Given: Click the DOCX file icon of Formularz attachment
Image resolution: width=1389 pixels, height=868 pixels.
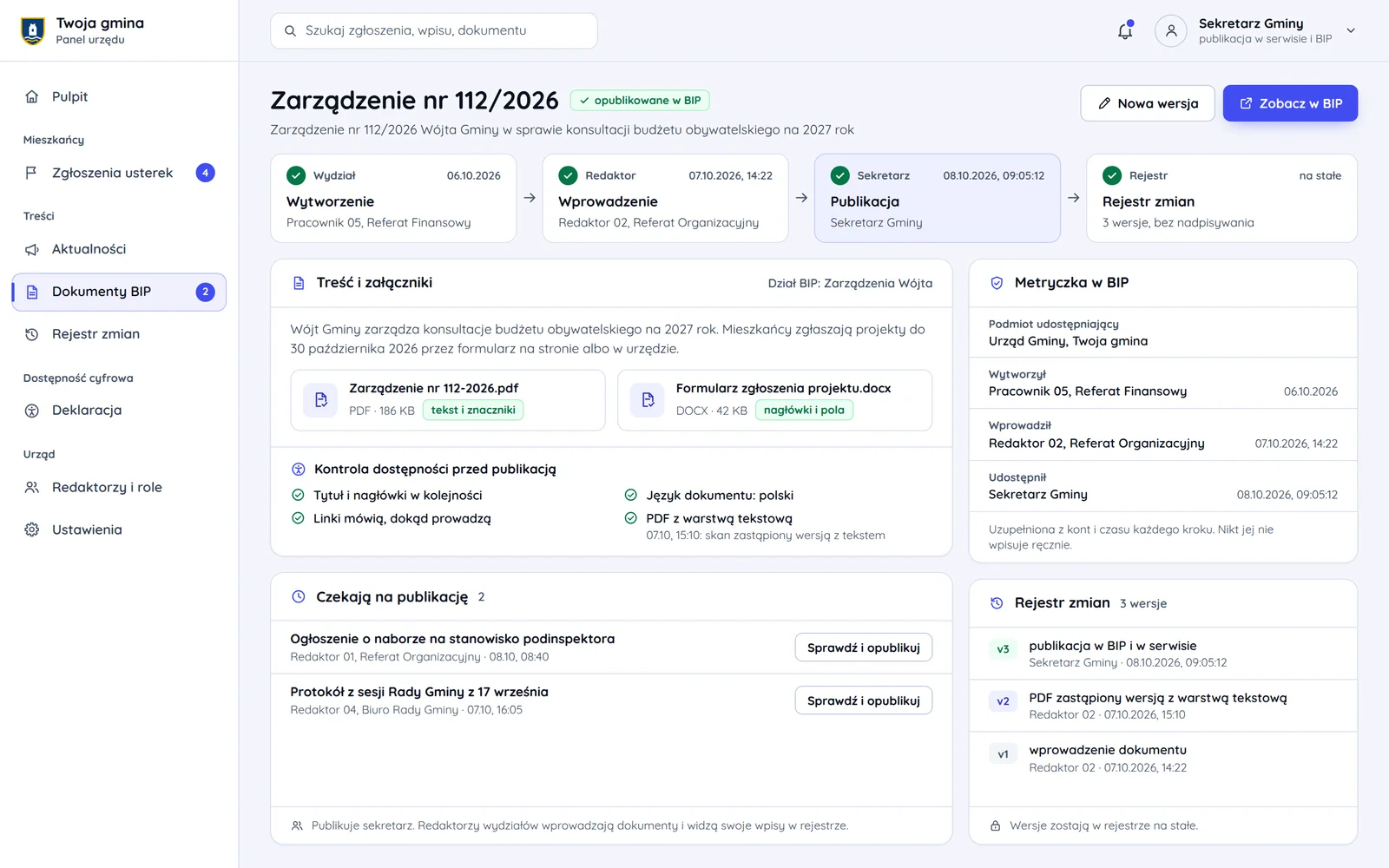Looking at the screenshot, I should click(648, 400).
